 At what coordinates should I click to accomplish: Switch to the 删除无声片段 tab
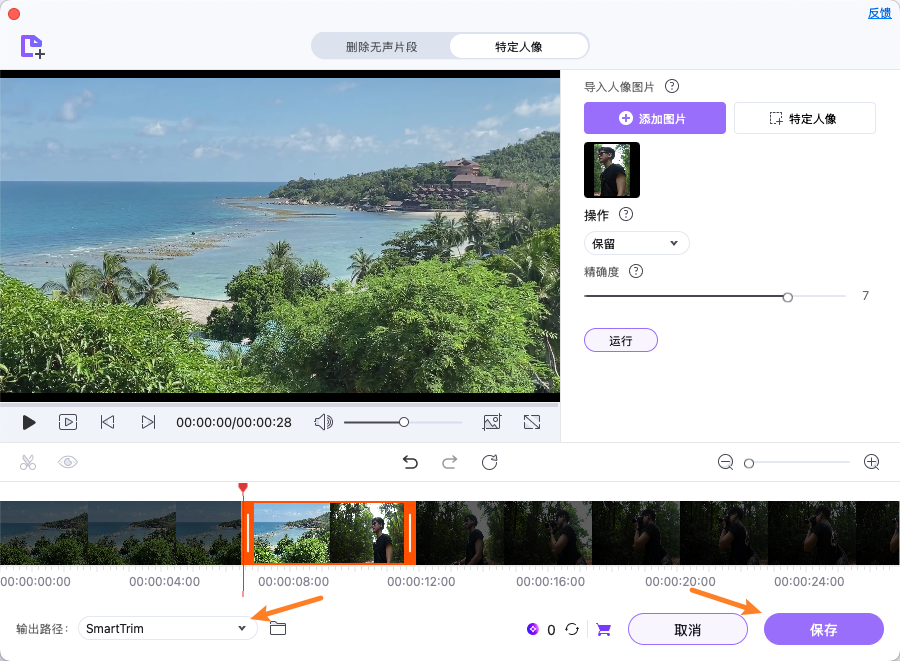[x=383, y=45]
